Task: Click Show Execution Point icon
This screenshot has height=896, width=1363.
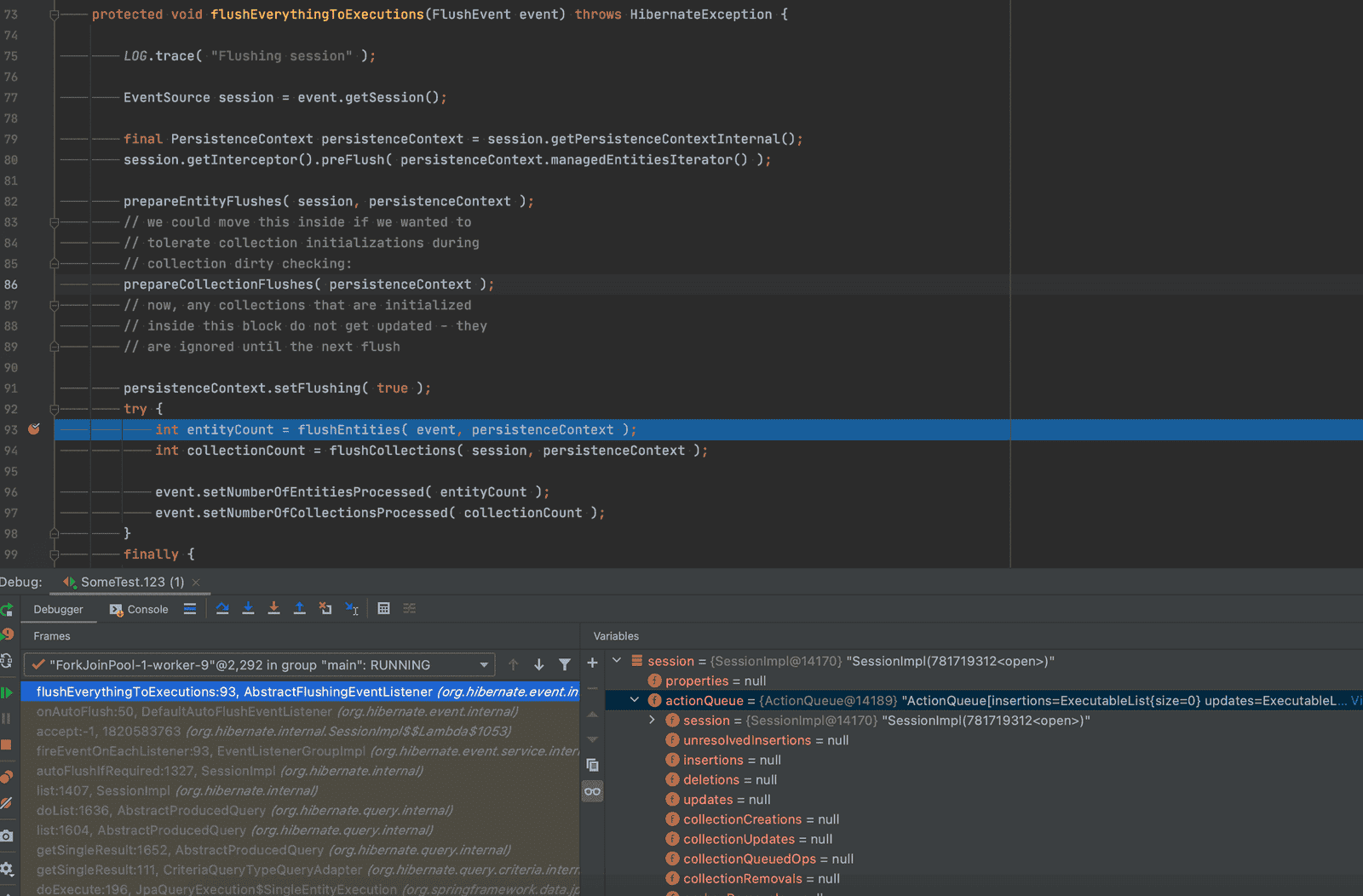Action: point(190,608)
